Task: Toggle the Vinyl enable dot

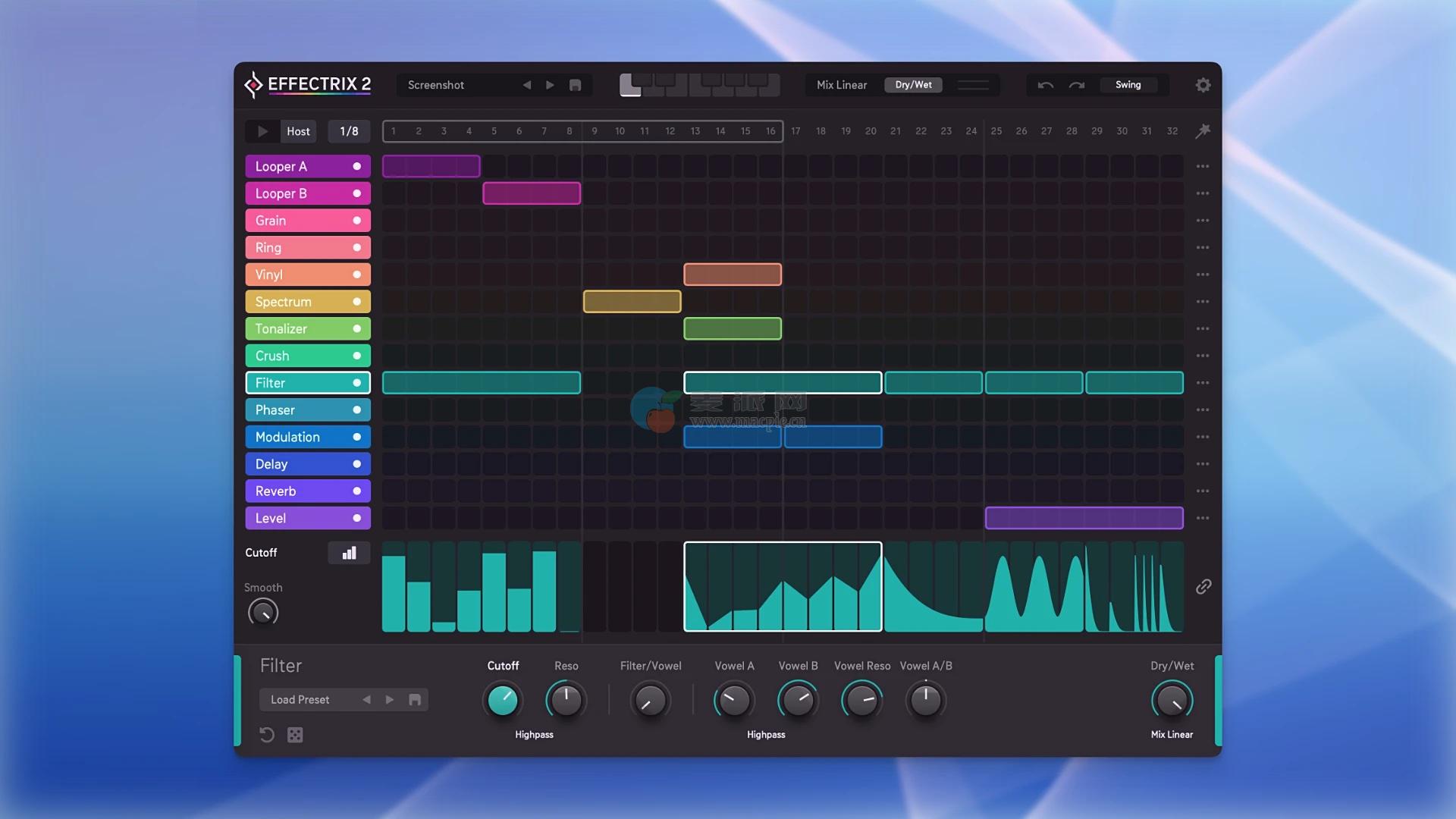Action: point(356,275)
